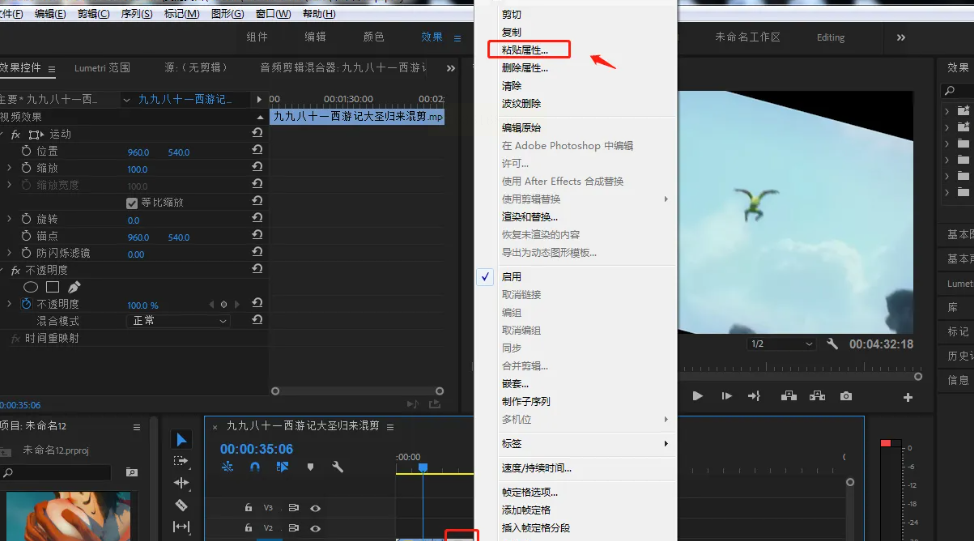The image size is (974, 541).
Task: Choose 添加帧定格 from context menu
Action: click(x=526, y=510)
